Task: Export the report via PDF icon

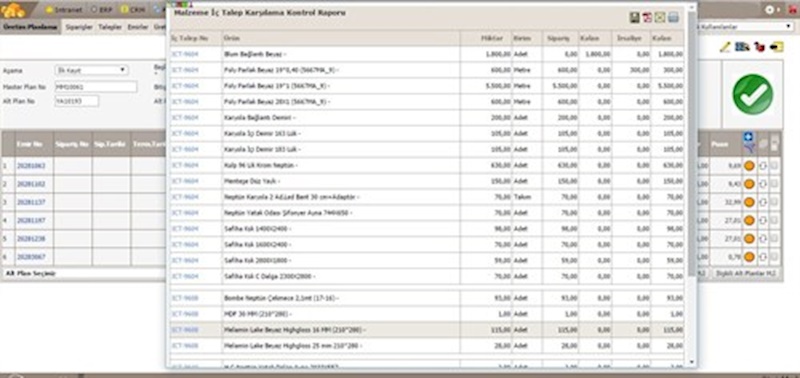Action: pyautogui.click(x=647, y=17)
